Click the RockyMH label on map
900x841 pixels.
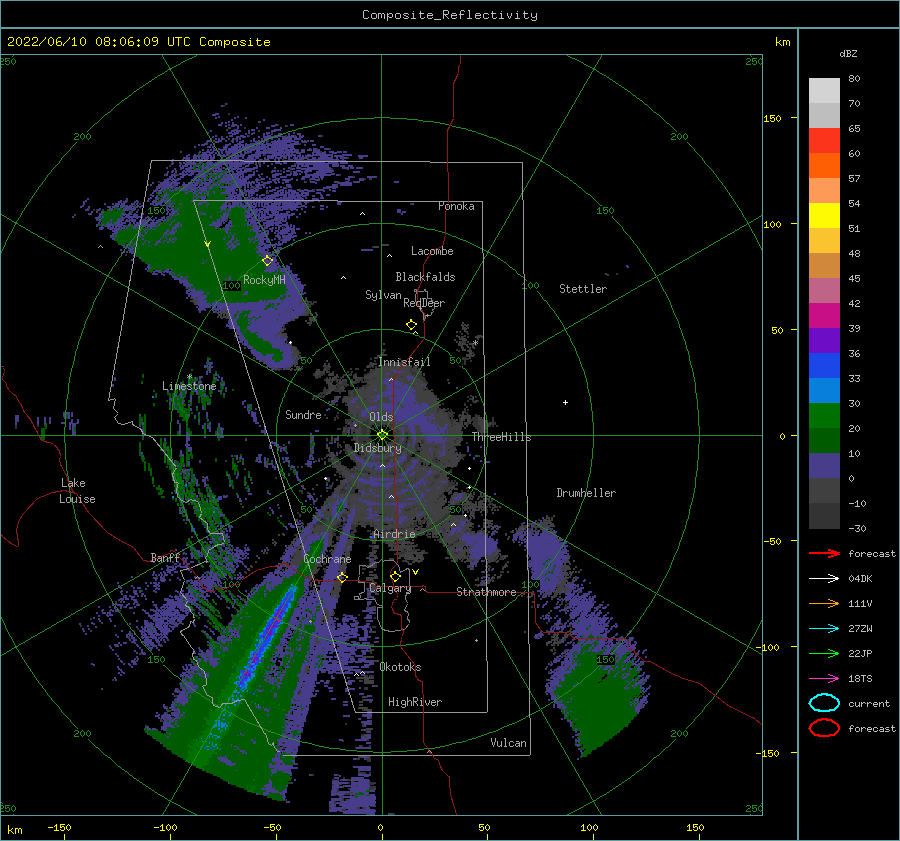click(x=264, y=280)
